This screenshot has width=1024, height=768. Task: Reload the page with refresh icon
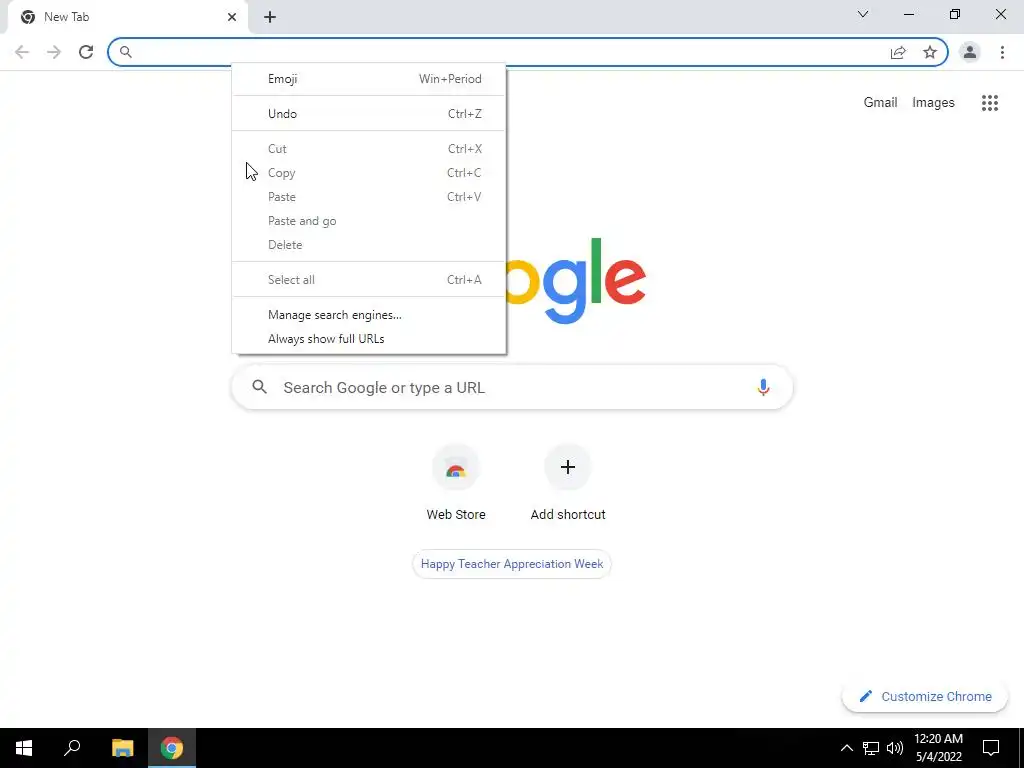[x=86, y=52]
